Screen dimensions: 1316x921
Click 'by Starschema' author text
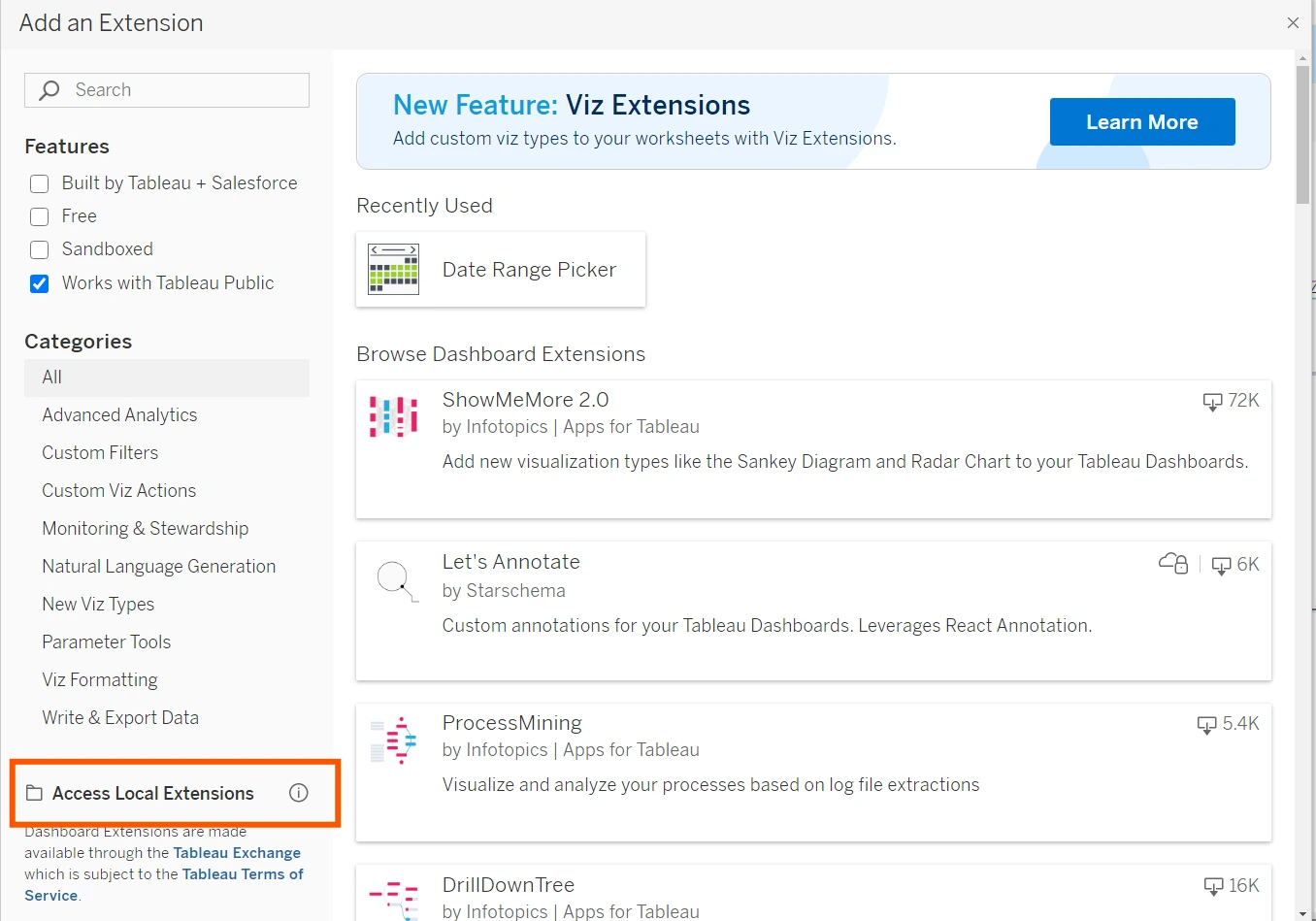tap(504, 591)
